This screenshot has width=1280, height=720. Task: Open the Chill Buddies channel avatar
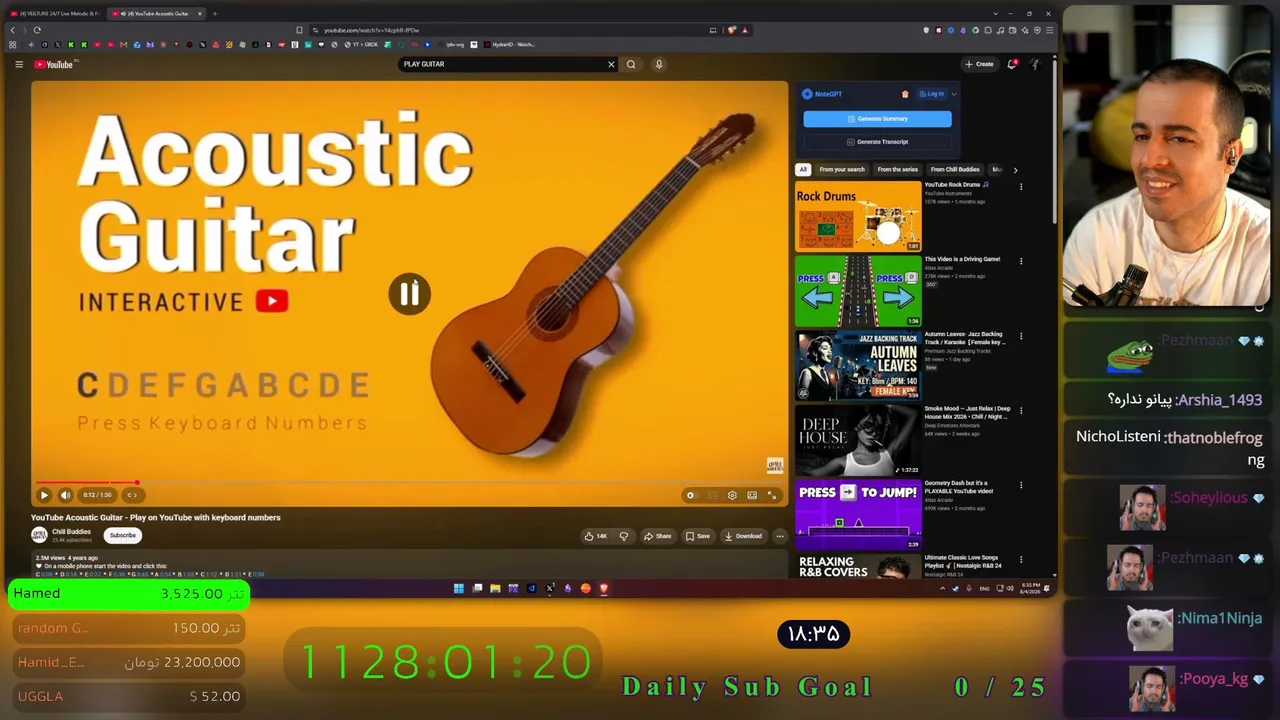tap(39, 535)
